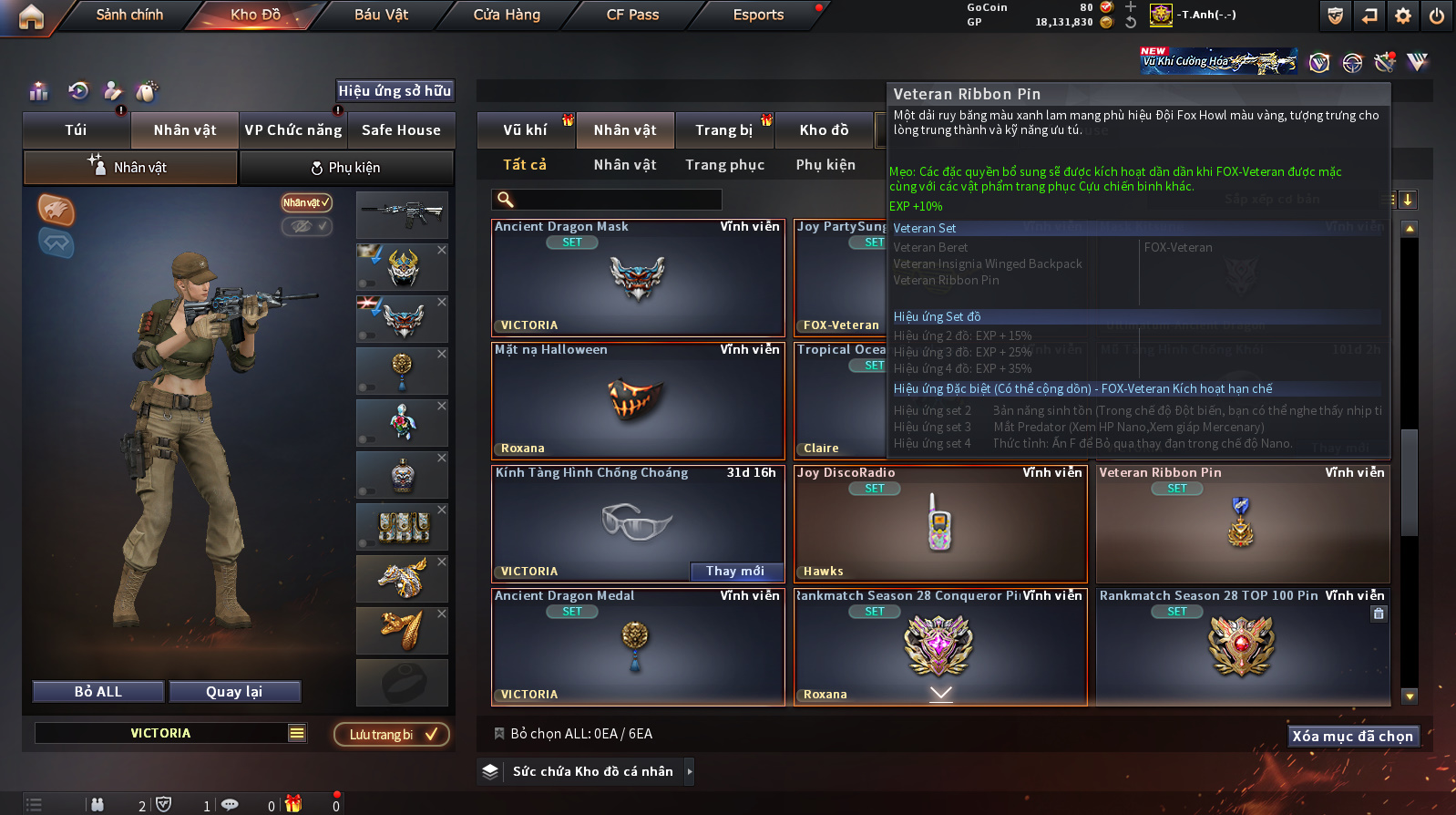Toggle the hidden eye visibility option

click(x=306, y=226)
